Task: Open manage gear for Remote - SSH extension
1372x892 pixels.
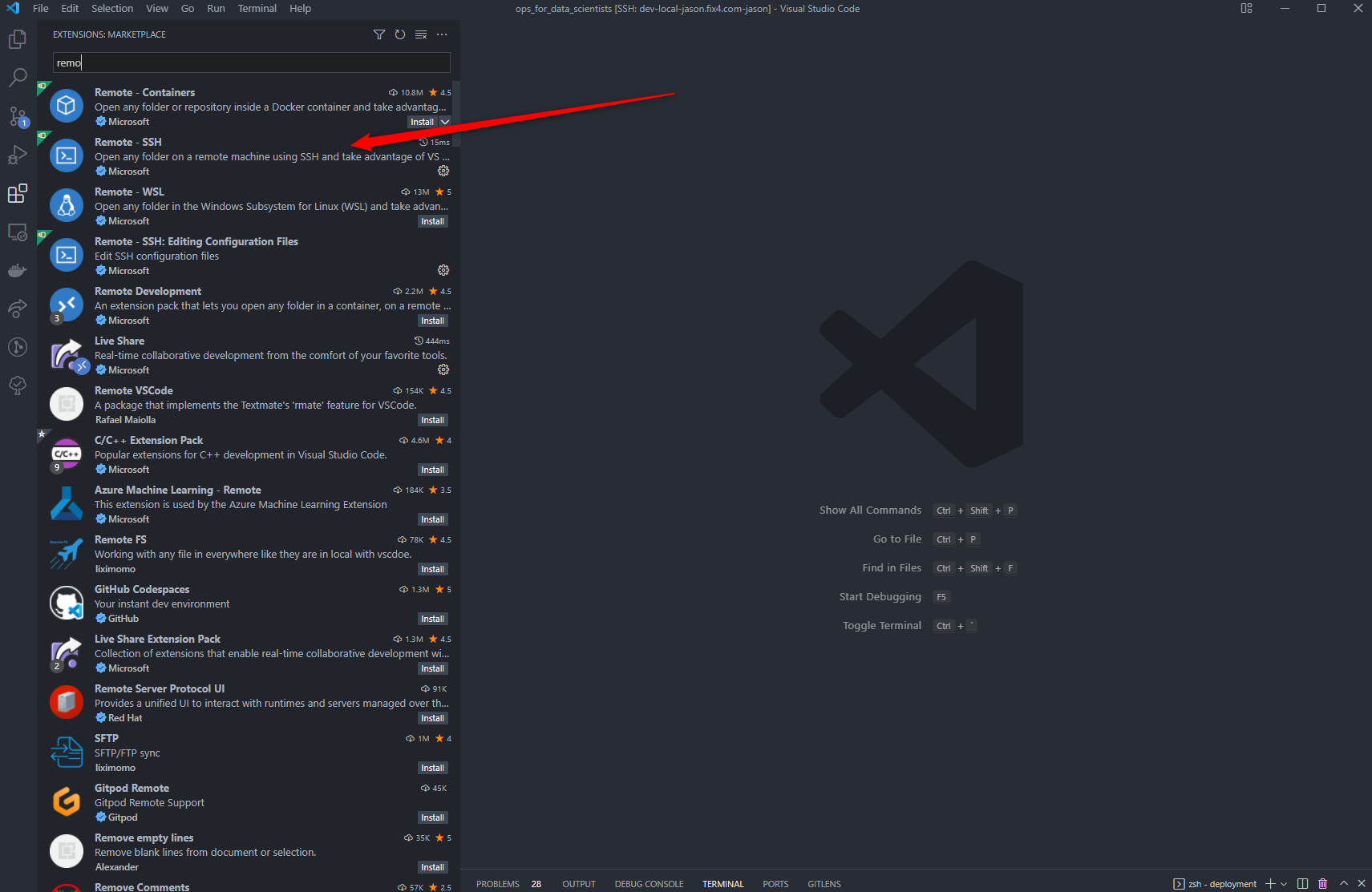Action: pos(443,171)
